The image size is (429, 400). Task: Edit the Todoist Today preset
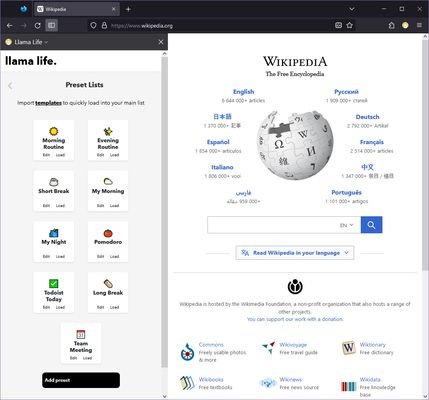click(x=46, y=307)
